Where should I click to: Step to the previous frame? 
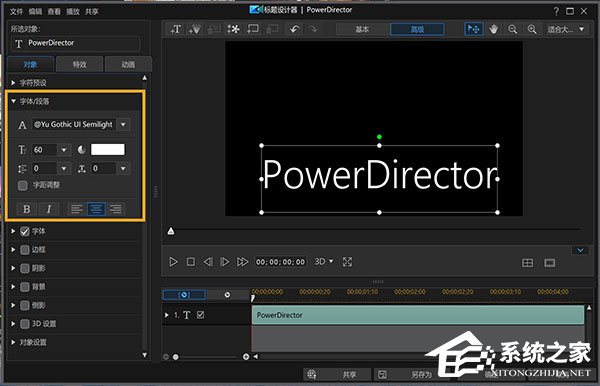pos(208,262)
